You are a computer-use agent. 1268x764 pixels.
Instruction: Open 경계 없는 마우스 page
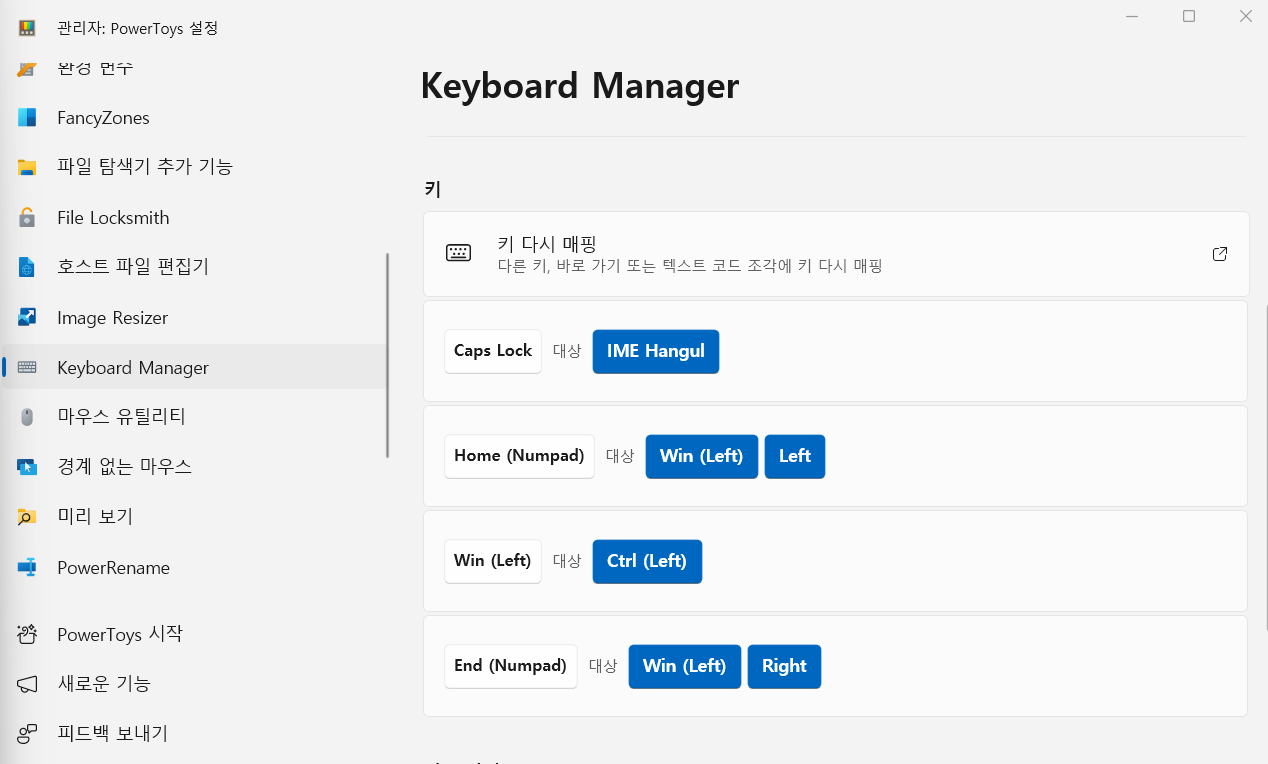coord(195,467)
